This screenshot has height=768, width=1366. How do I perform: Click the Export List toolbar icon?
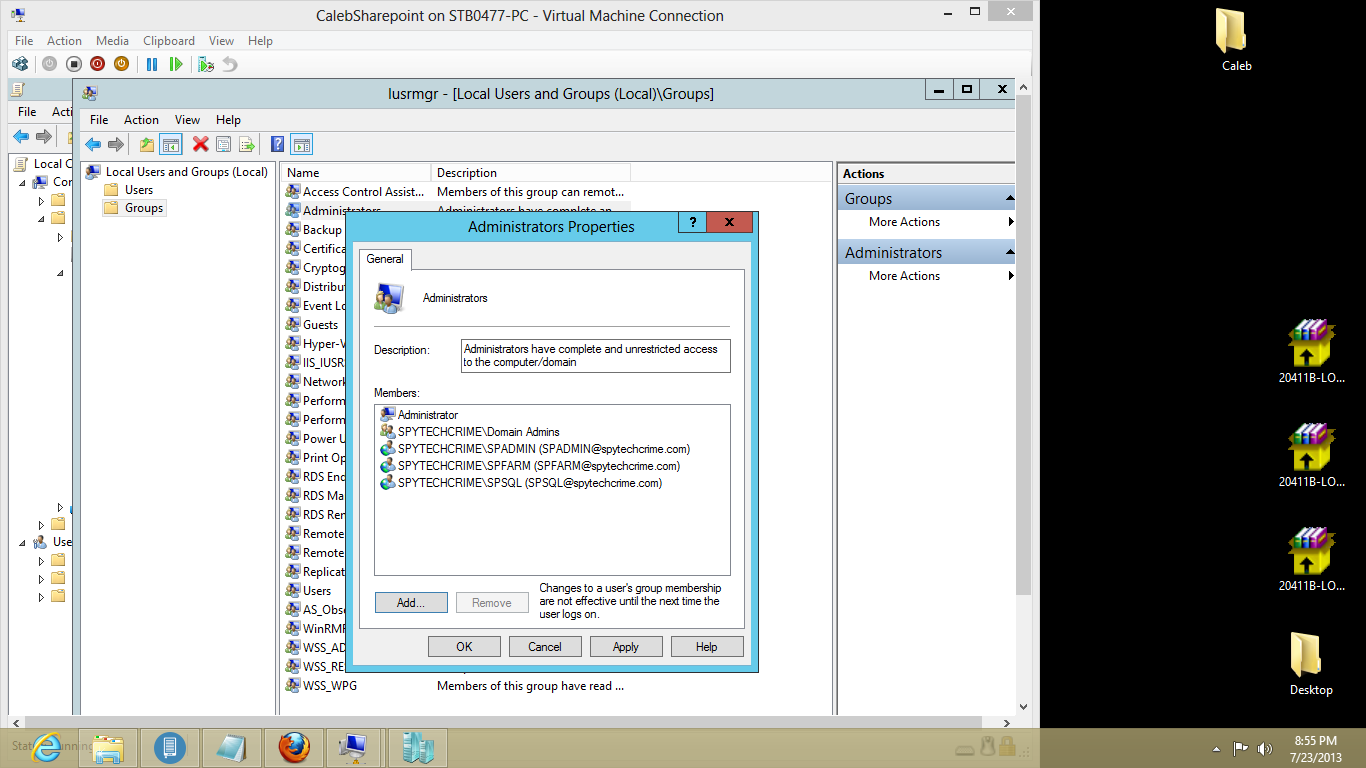point(246,144)
